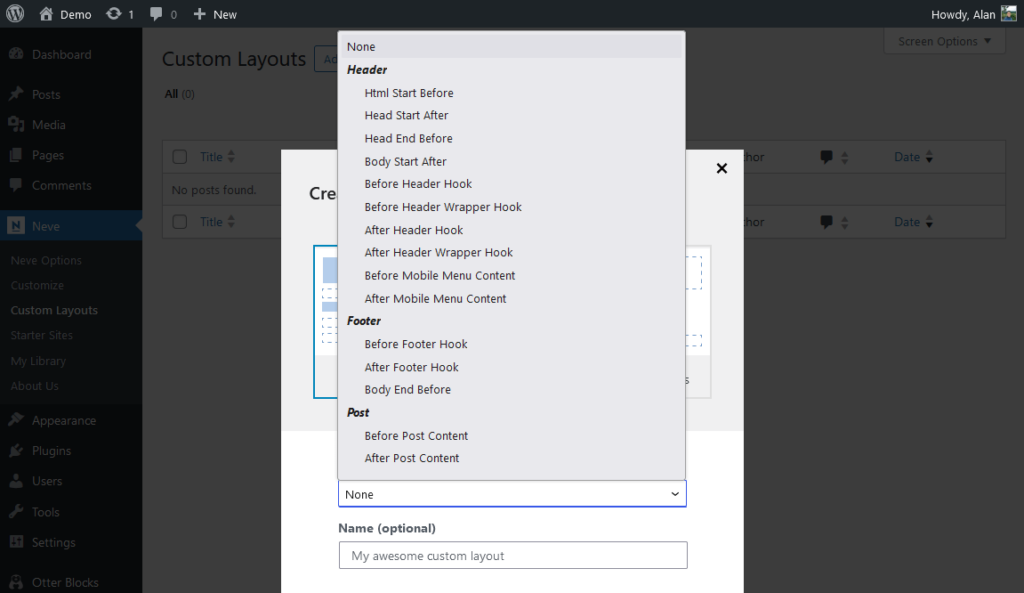The width and height of the screenshot is (1024, 593).
Task: Select None from the hook list
Action: click(511, 46)
